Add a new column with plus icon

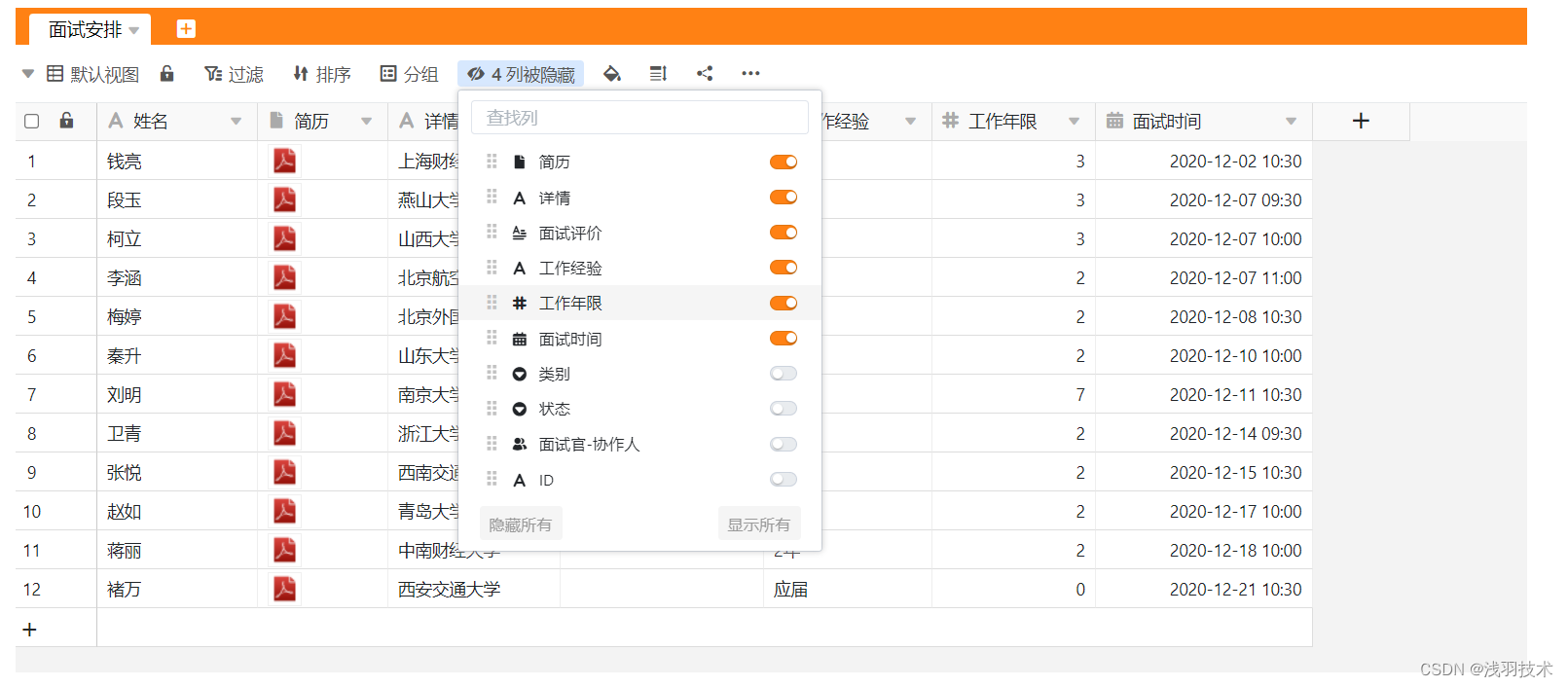pyautogui.click(x=1361, y=121)
